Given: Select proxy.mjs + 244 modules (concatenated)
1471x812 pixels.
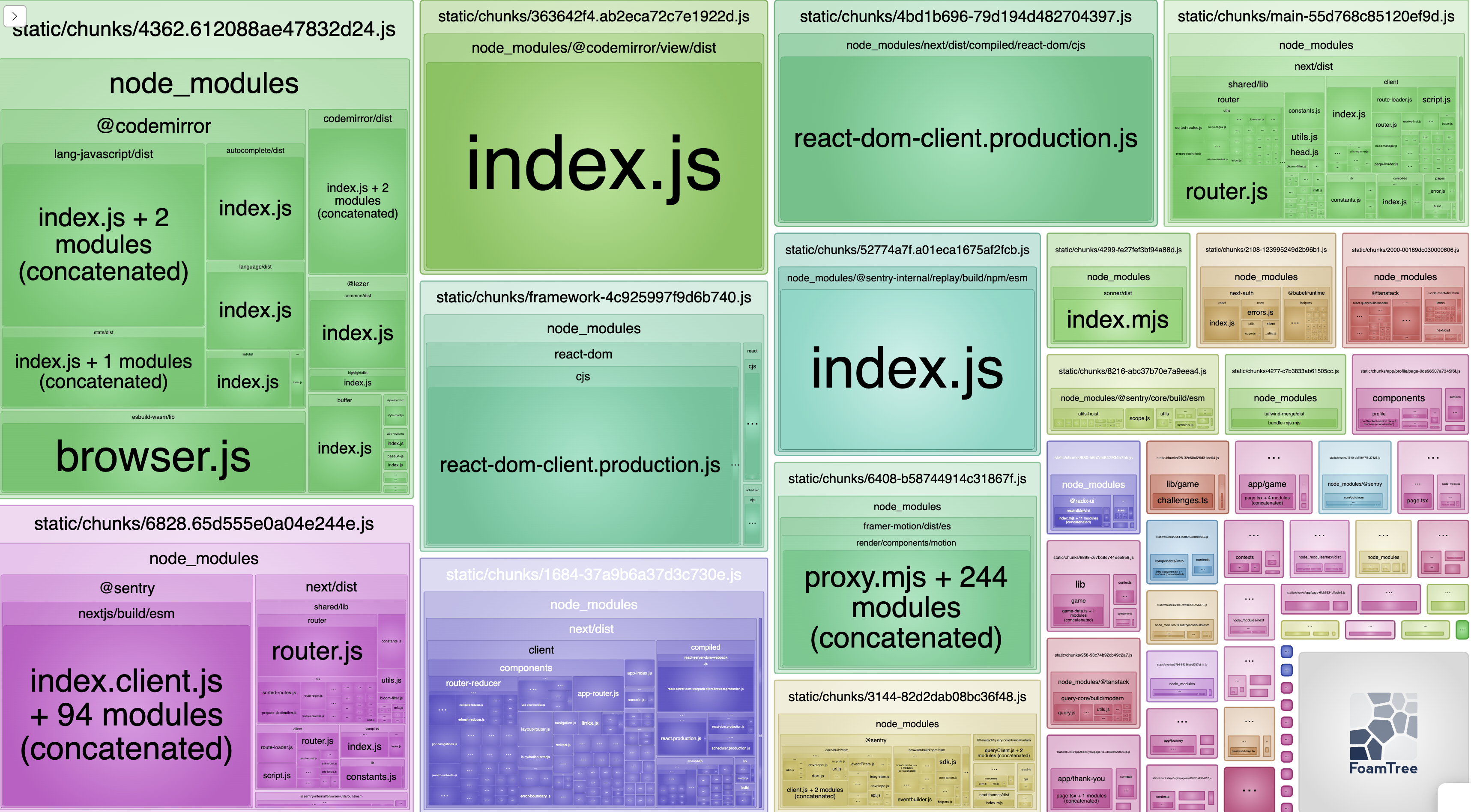Looking at the screenshot, I should tap(906, 608).
